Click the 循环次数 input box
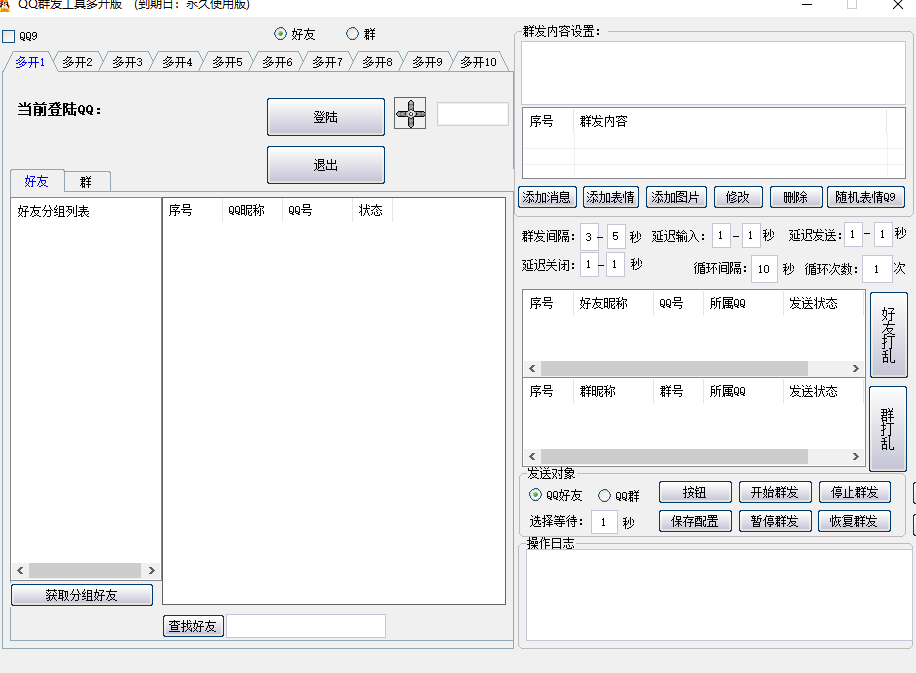The height and width of the screenshot is (673, 916). point(876,269)
